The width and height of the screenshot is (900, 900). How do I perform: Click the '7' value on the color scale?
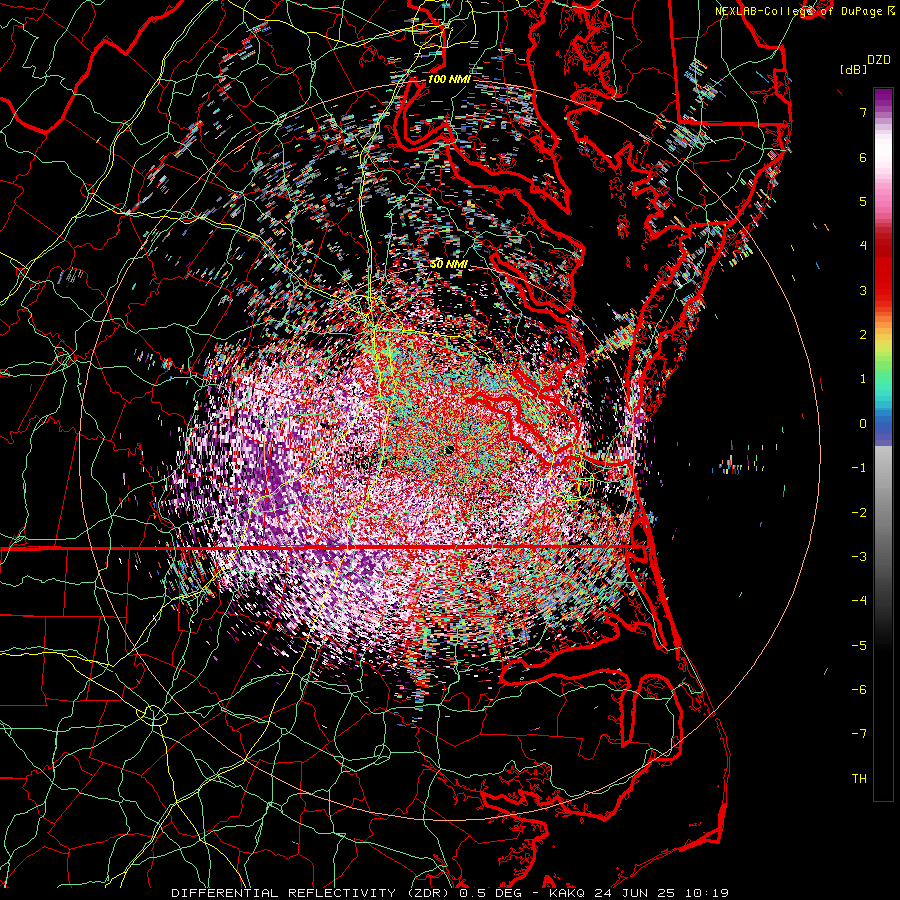(x=863, y=112)
